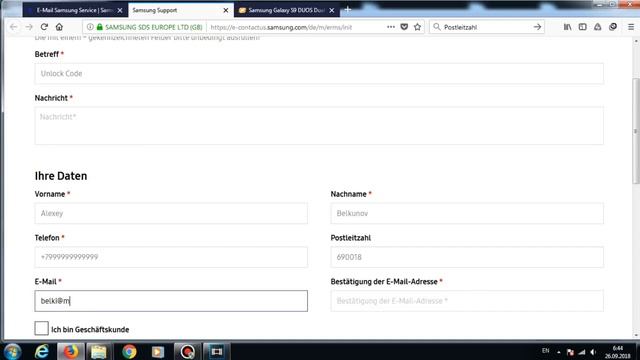Click the browser forward arrow
640x360 pixels.
coord(29,27)
